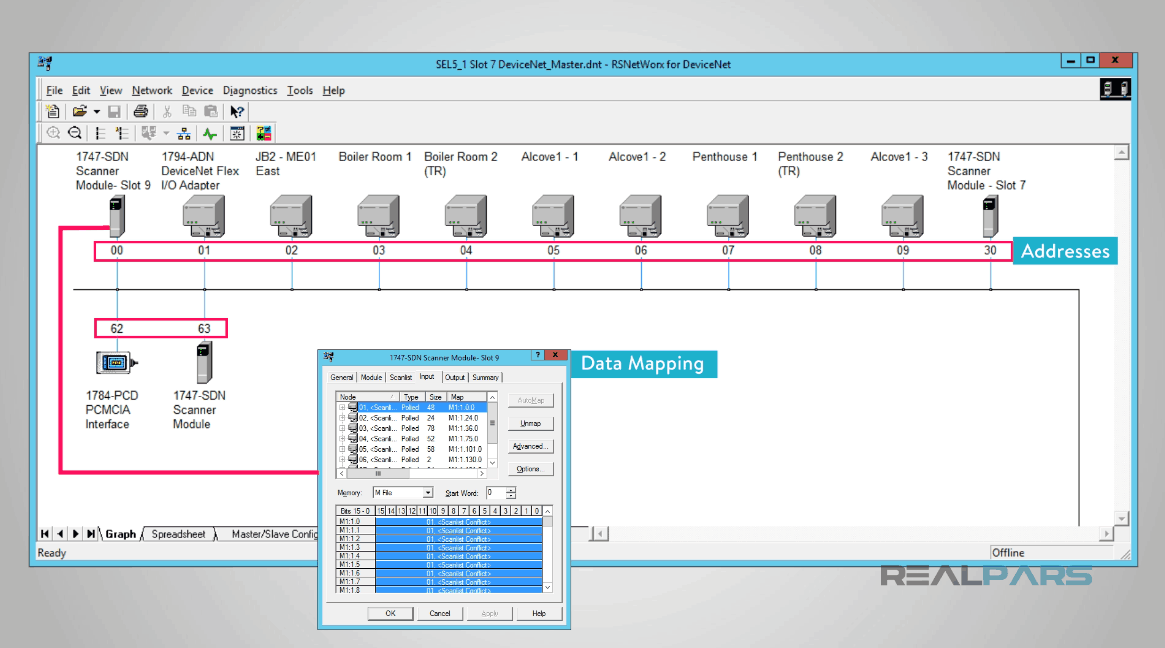Viewport: 1165px width, 648px height.
Task: Select the Penthouse 2 (TR) device icon
Action: click(815, 216)
